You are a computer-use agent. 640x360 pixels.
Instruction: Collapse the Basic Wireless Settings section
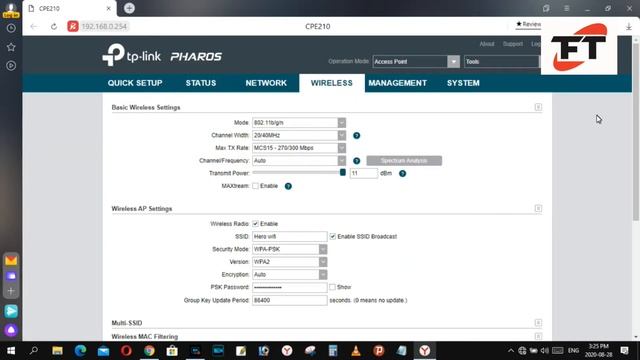point(538,107)
